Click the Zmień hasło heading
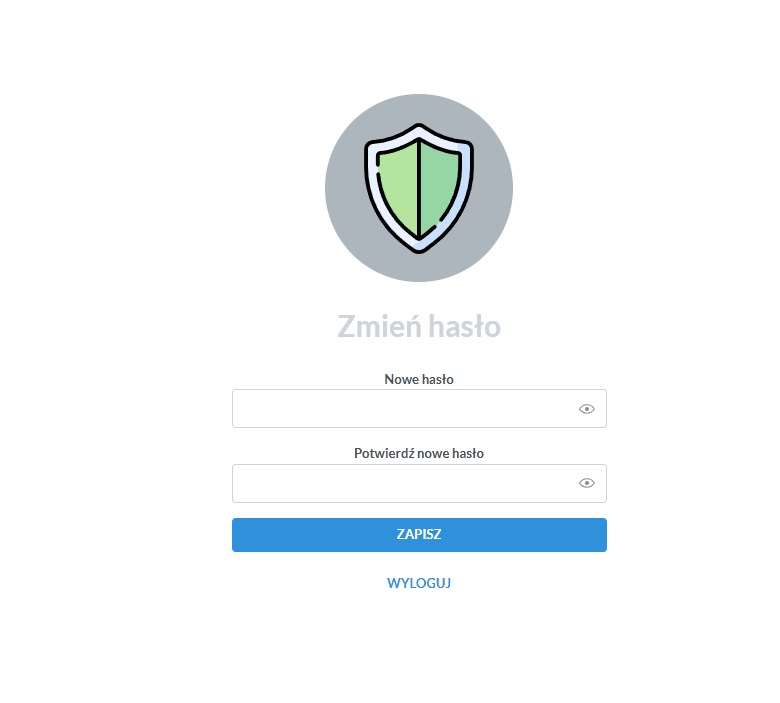 click(419, 326)
